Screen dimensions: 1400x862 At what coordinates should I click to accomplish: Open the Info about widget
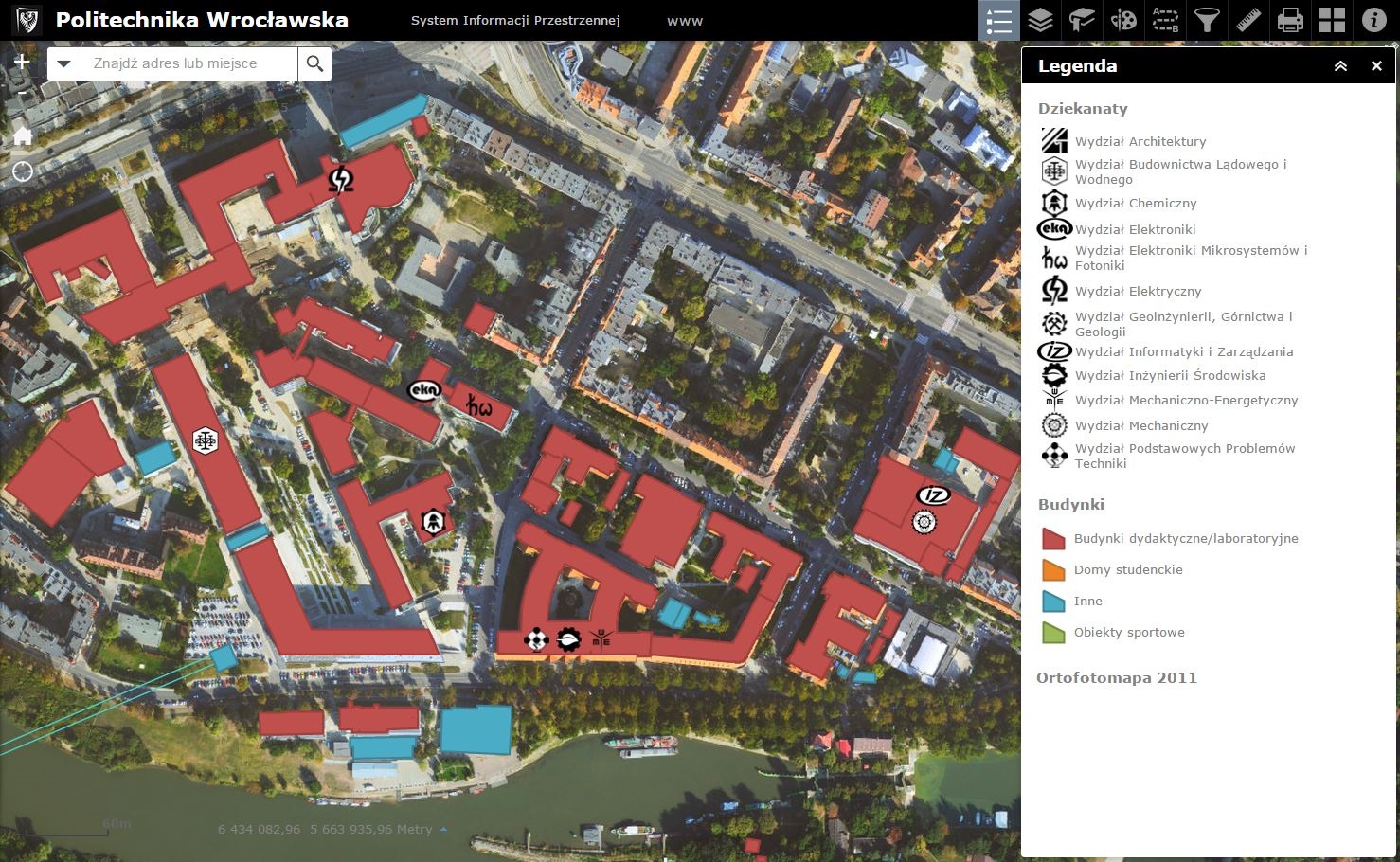tap(1373, 20)
